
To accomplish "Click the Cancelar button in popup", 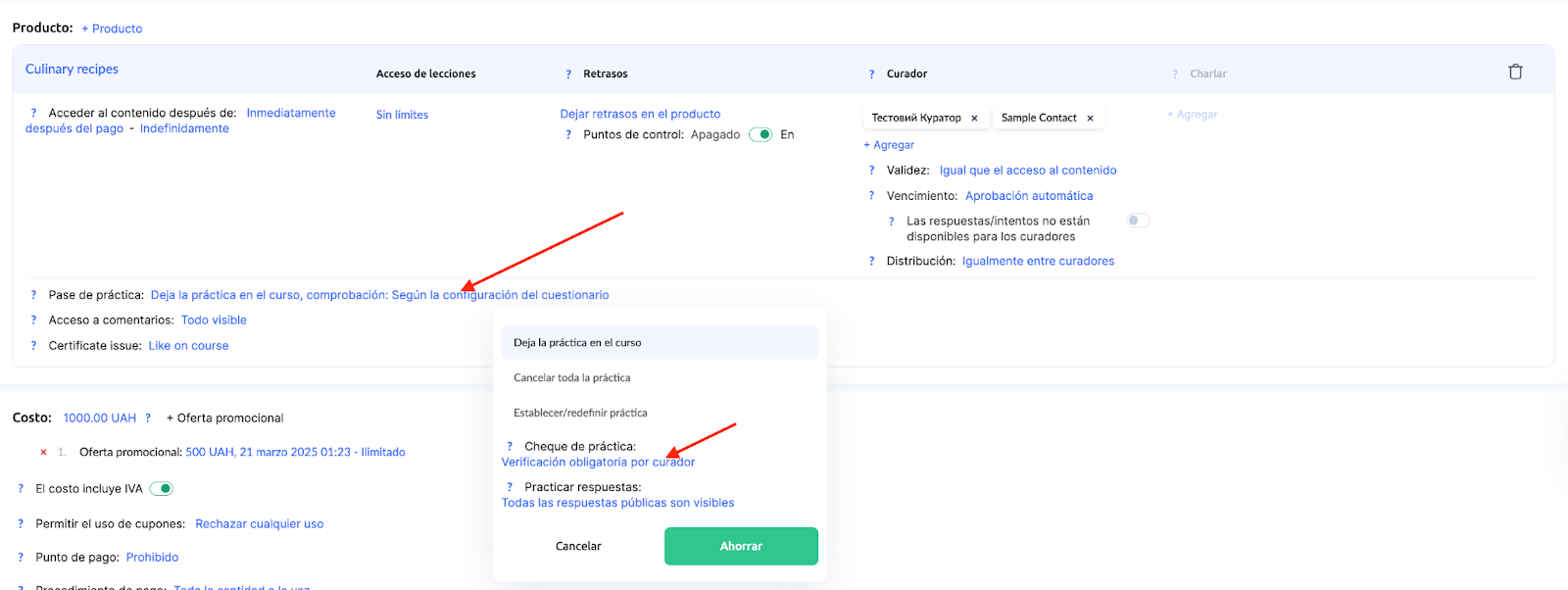I will coord(578,547).
